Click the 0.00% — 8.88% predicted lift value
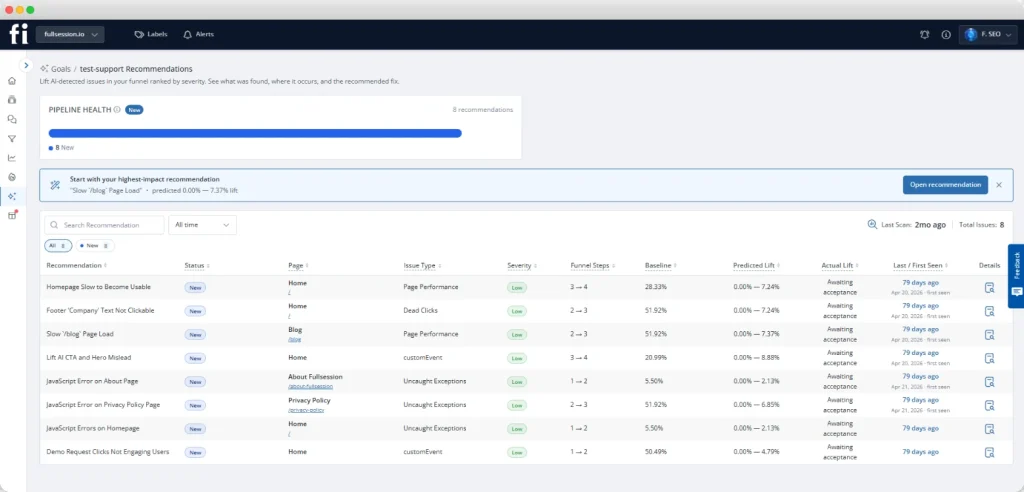 pos(756,358)
